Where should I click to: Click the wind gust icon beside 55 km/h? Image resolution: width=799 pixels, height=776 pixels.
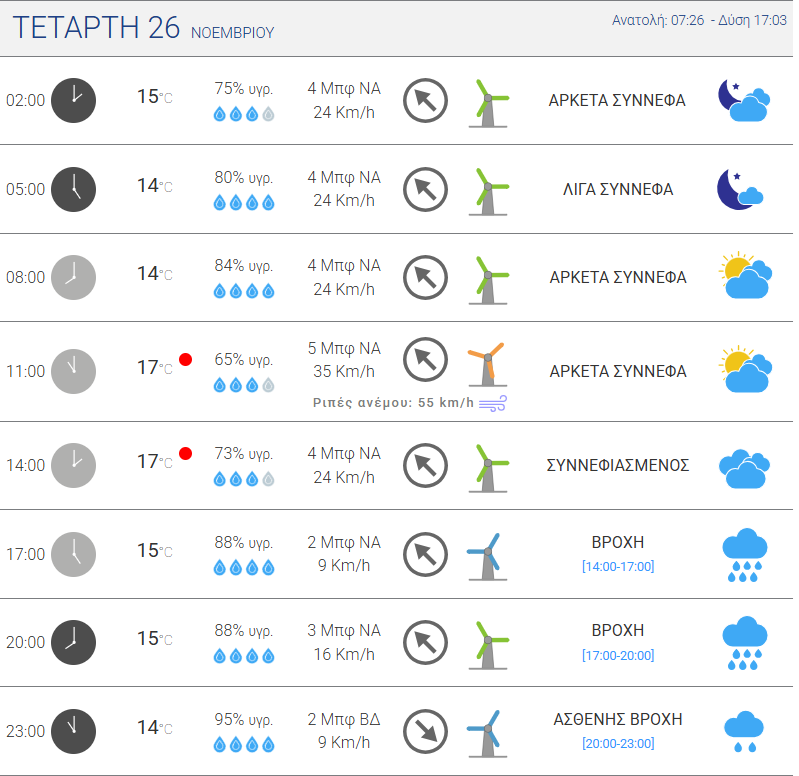click(x=493, y=403)
